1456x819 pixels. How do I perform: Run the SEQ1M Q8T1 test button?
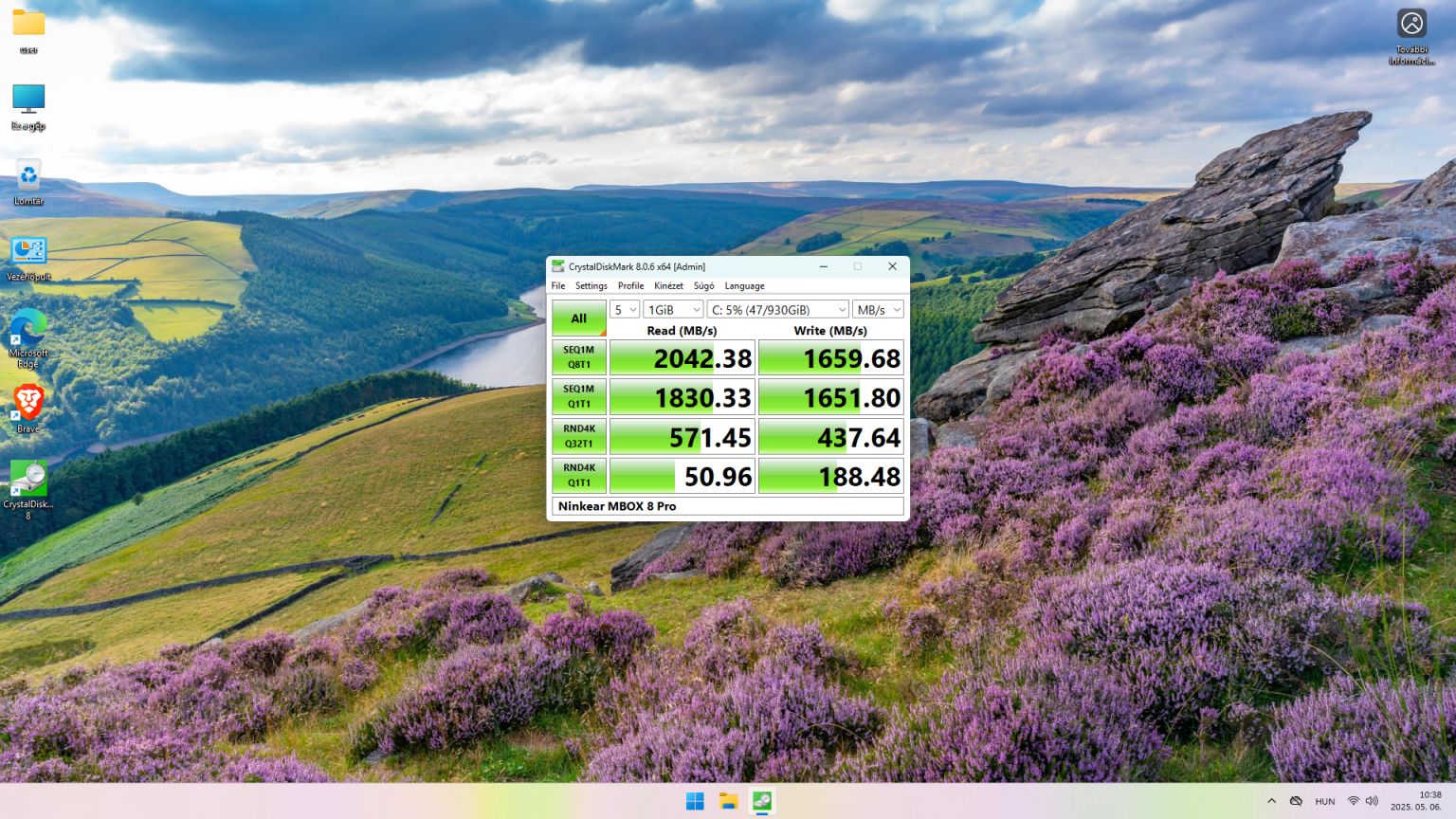[579, 357]
